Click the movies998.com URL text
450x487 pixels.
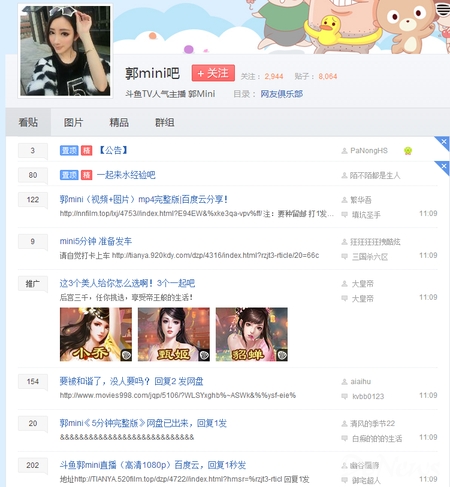point(178,395)
